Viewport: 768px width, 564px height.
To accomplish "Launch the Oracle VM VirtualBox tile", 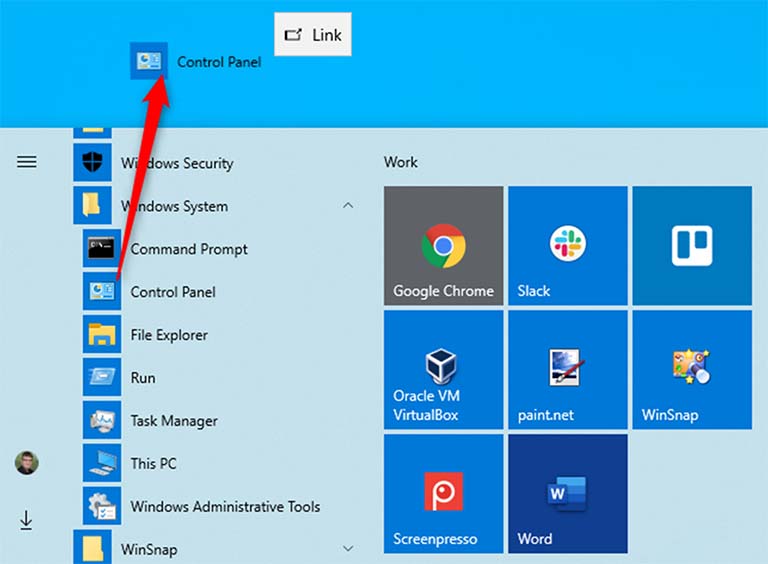I will pos(444,370).
